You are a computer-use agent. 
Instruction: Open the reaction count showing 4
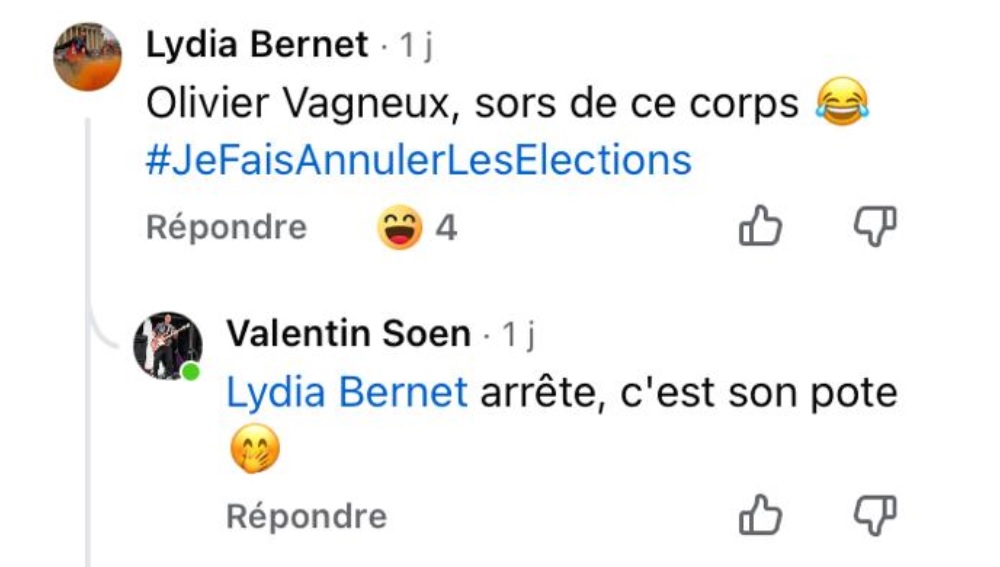446,228
